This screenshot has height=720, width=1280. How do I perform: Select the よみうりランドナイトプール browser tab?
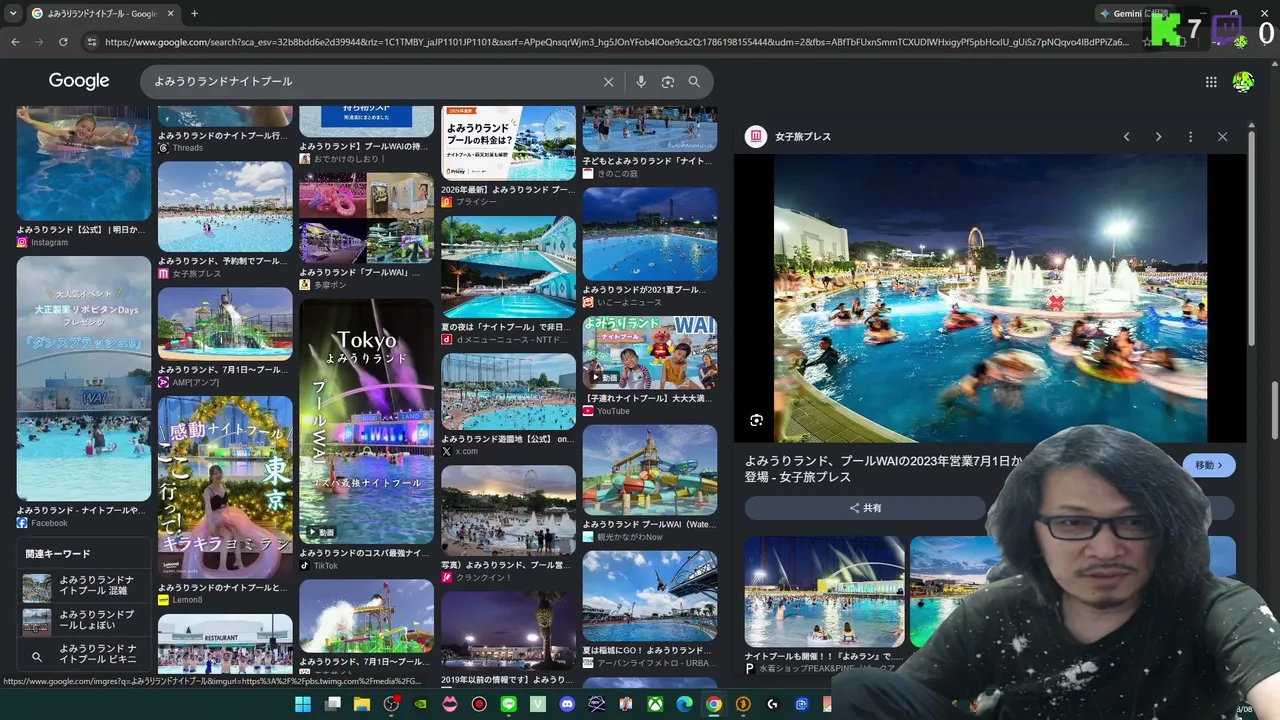pyautogui.click(x=100, y=14)
